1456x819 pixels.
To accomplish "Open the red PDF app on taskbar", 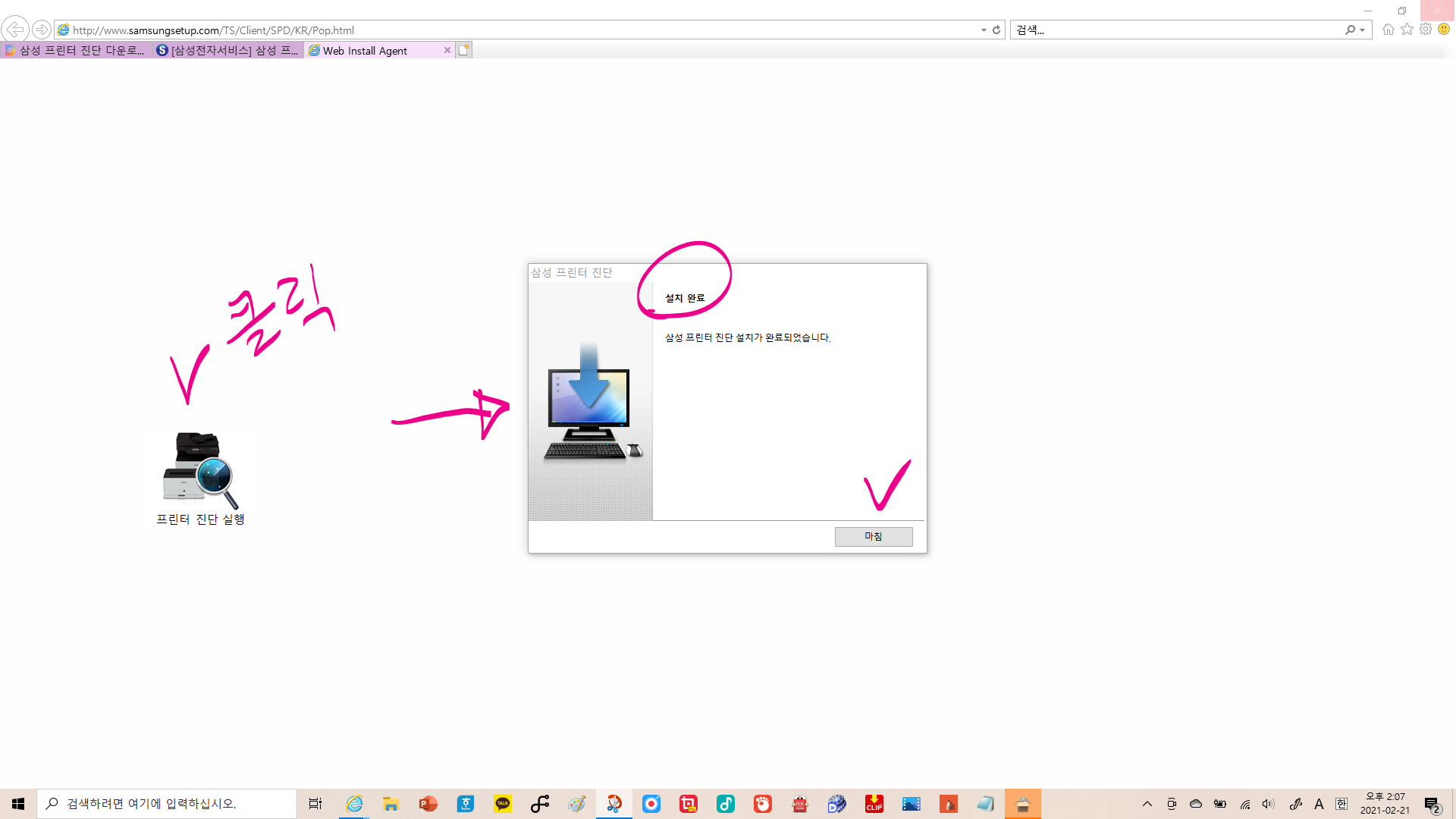I will 800,804.
